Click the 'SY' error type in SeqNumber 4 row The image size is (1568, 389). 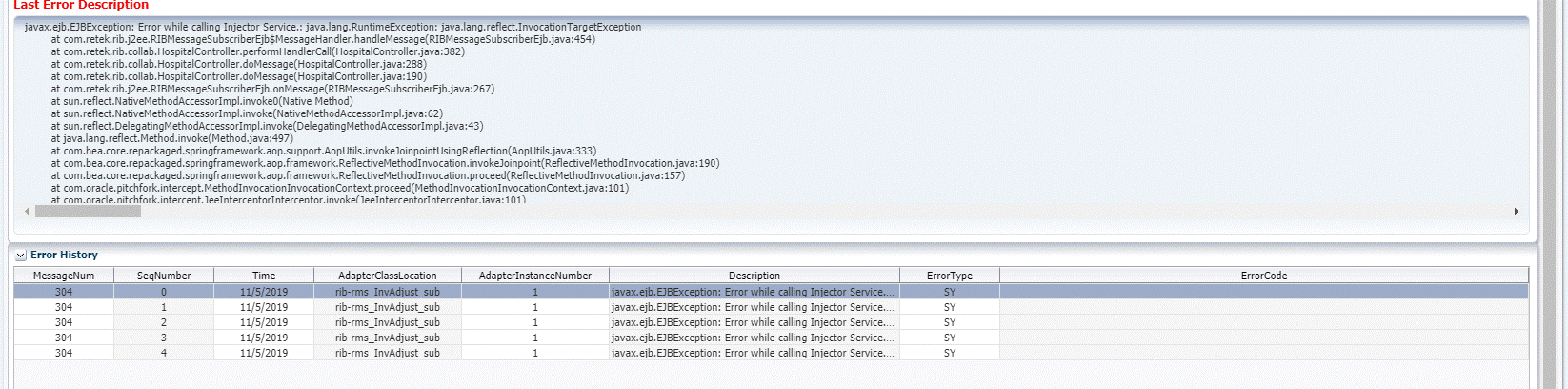coord(950,353)
